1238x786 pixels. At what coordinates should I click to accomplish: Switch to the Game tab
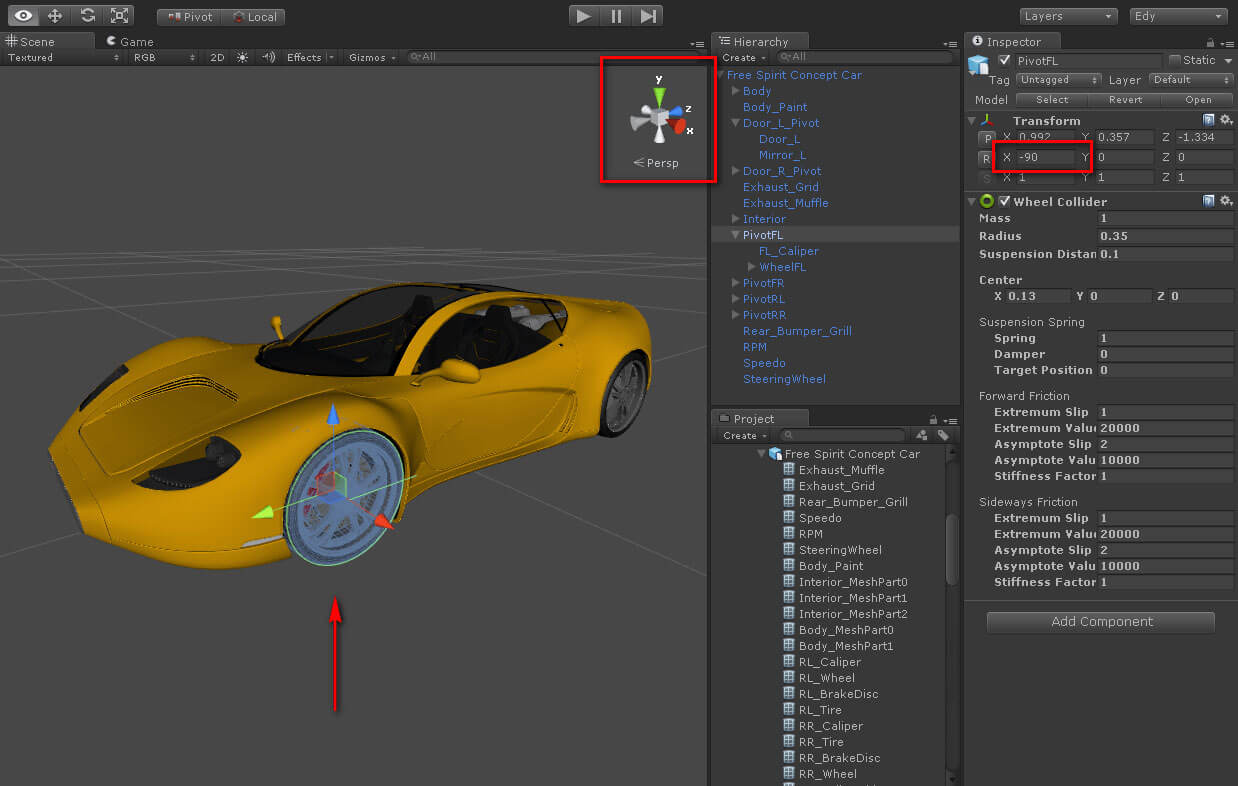tap(131, 42)
